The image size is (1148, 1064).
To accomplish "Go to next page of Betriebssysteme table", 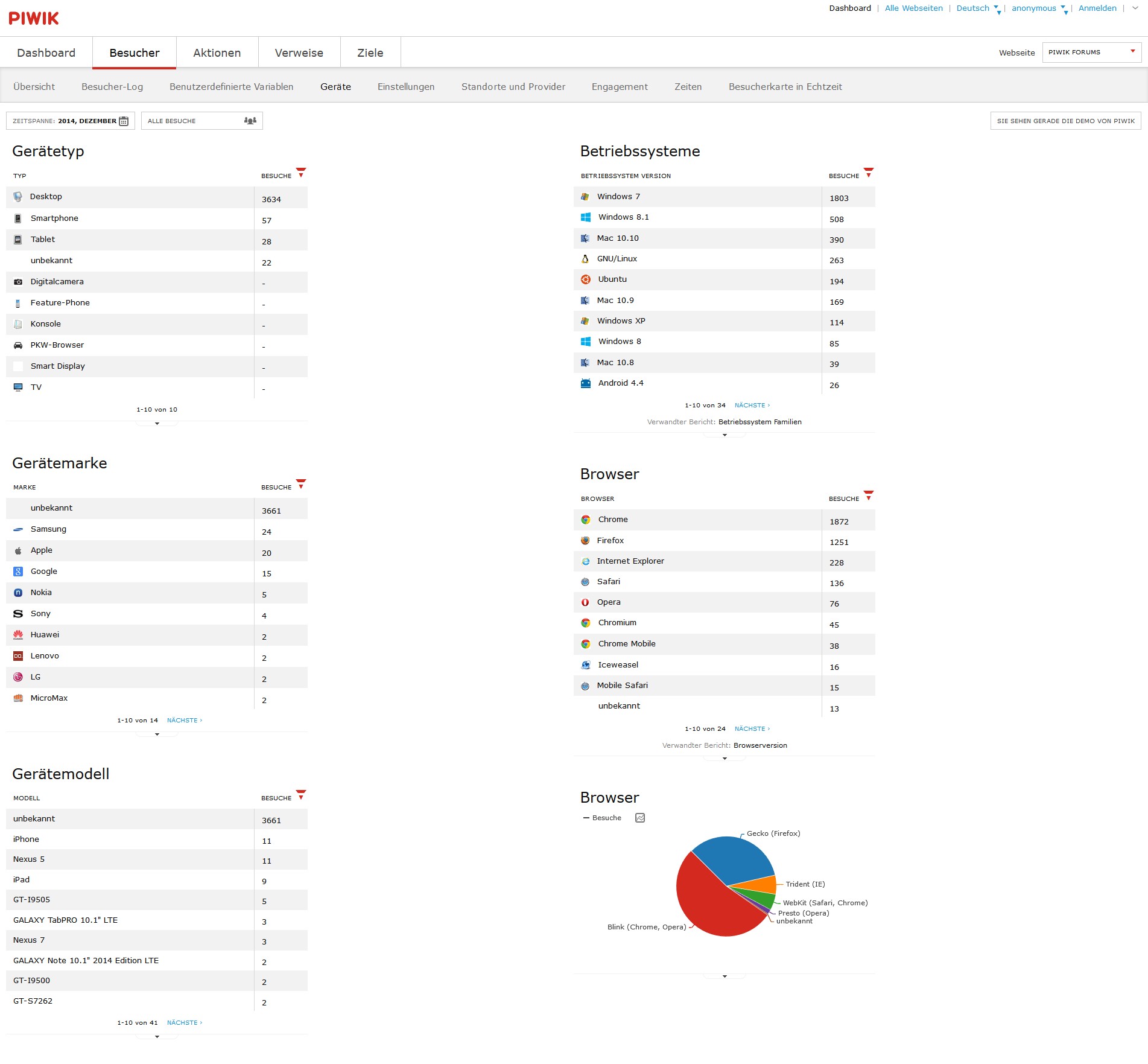I will (x=752, y=406).
